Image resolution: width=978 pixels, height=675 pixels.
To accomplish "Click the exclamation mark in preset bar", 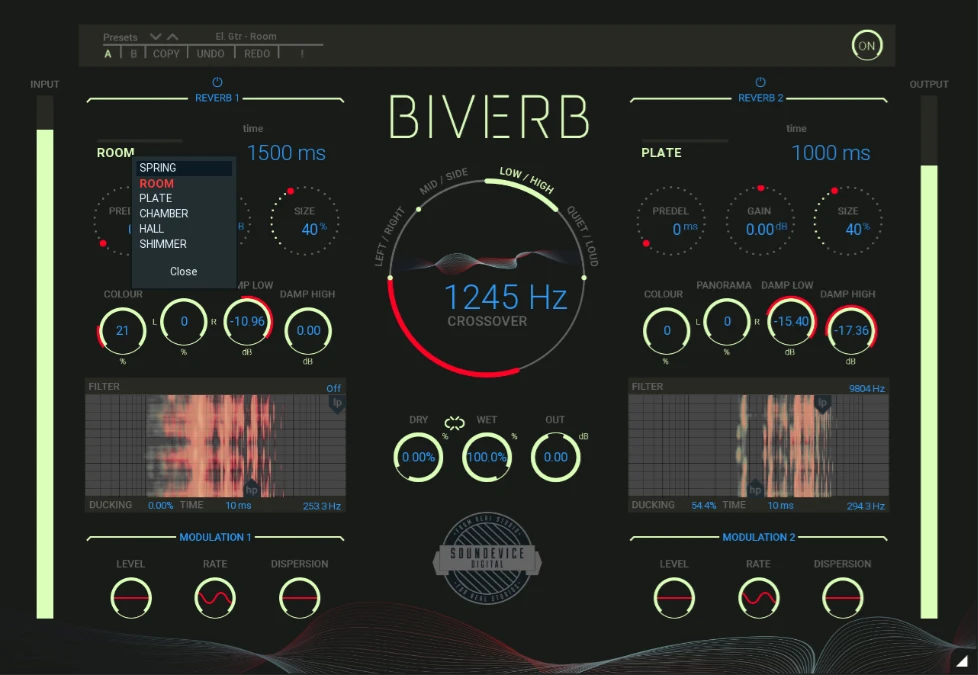I will point(302,54).
